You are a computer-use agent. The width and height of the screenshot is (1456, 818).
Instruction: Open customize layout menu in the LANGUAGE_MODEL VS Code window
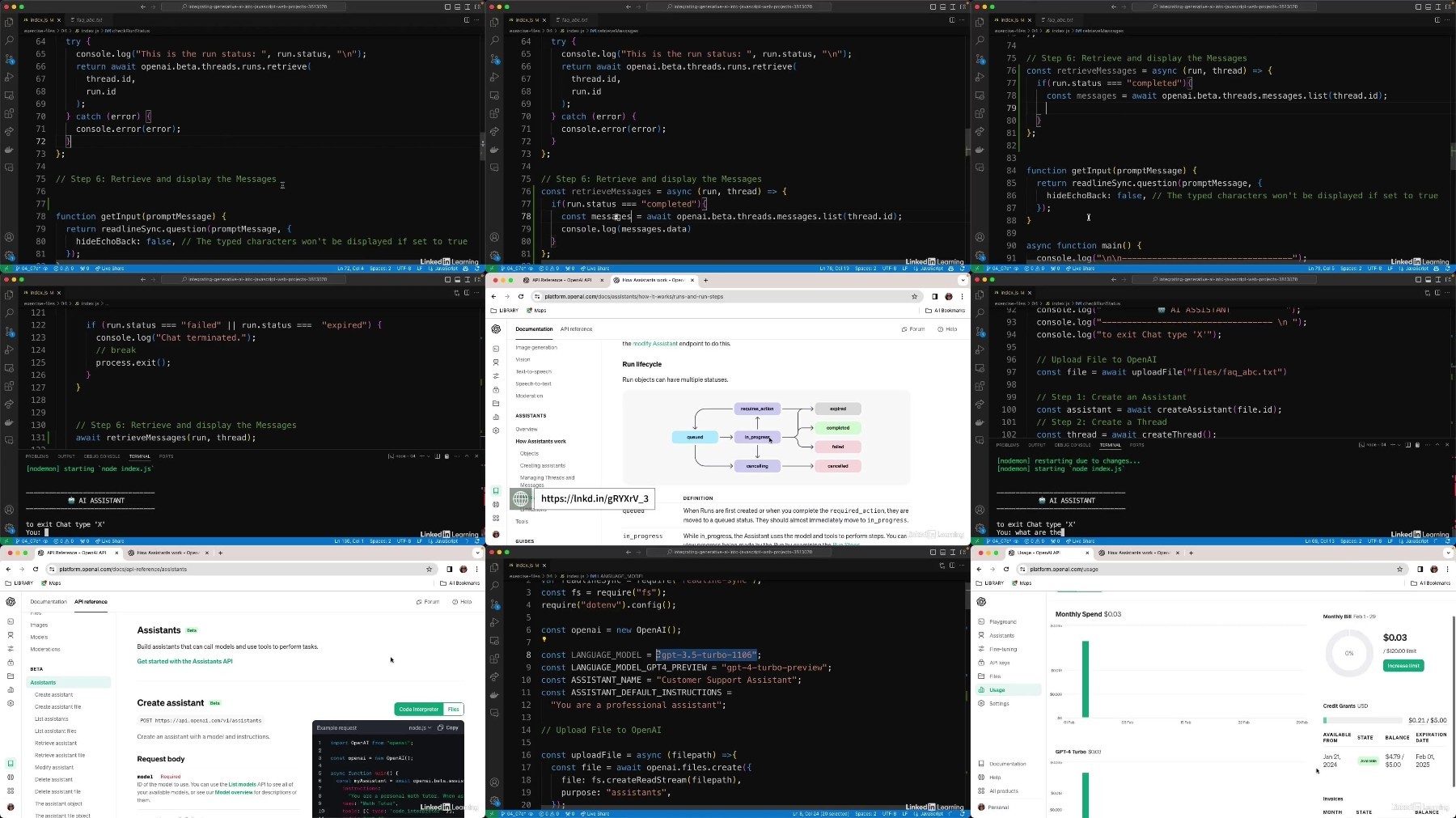click(x=963, y=553)
